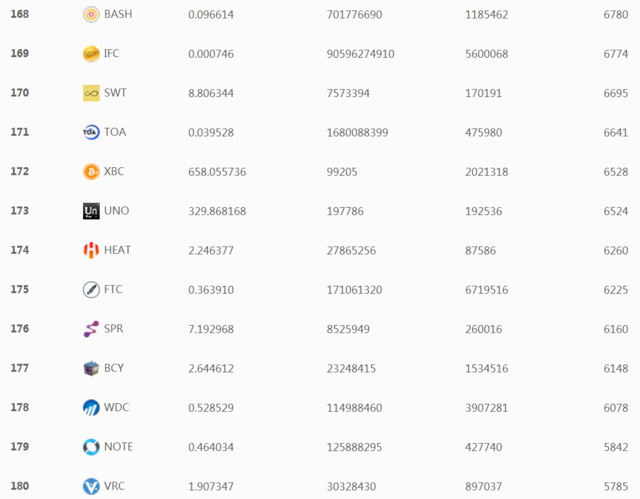Click the orange XBC coin icon

91,172
